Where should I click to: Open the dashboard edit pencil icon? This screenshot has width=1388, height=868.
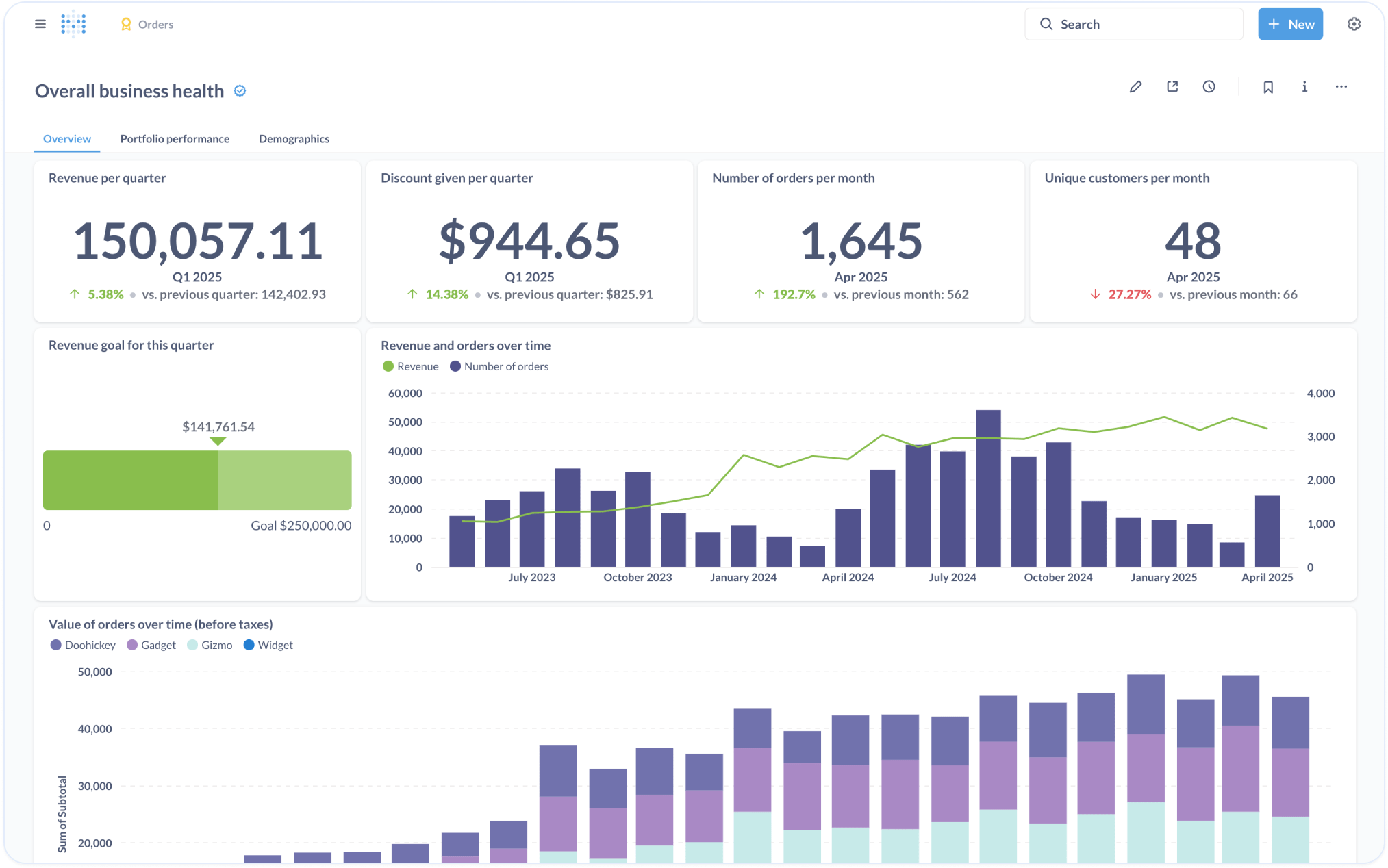coord(1135,87)
